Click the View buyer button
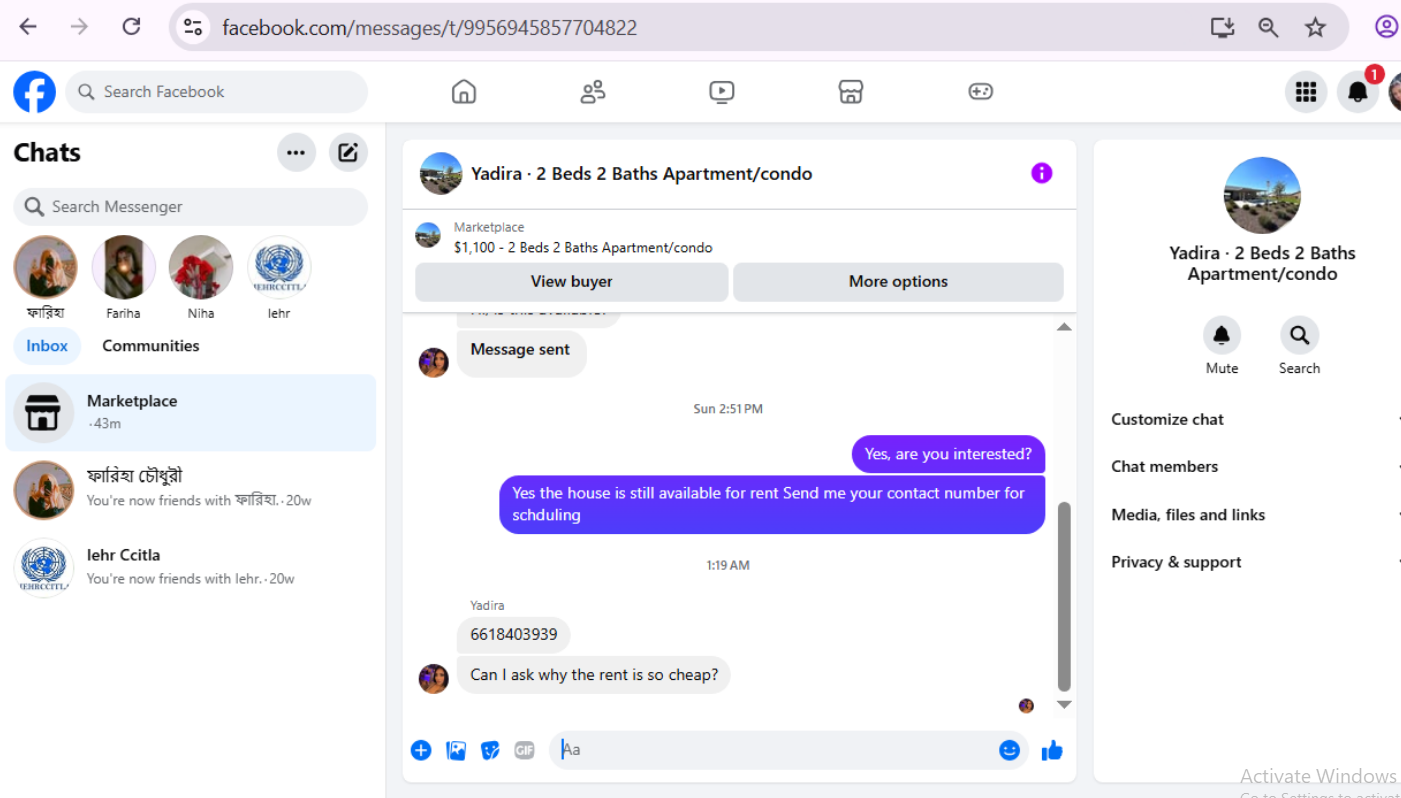Image resolution: width=1401 pixels, height=798 pixels. (572, 282)
